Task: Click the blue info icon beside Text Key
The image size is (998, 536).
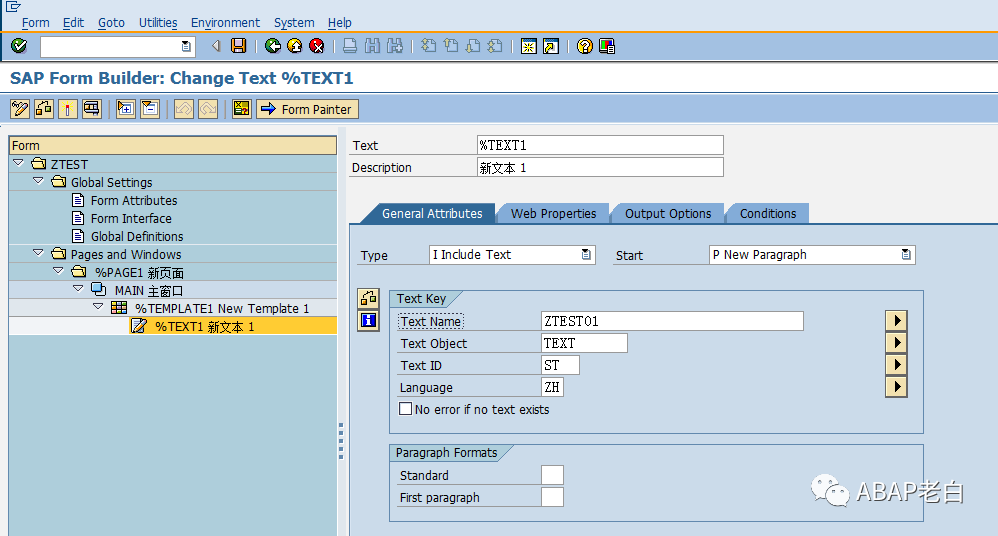Action: [x=368, y=320]
